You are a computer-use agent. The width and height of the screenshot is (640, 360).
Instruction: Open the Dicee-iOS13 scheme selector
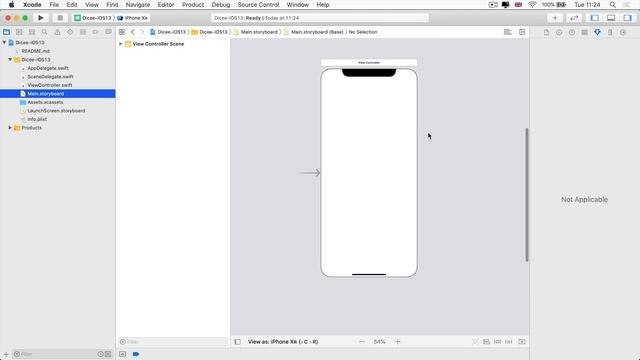(93, 18)
